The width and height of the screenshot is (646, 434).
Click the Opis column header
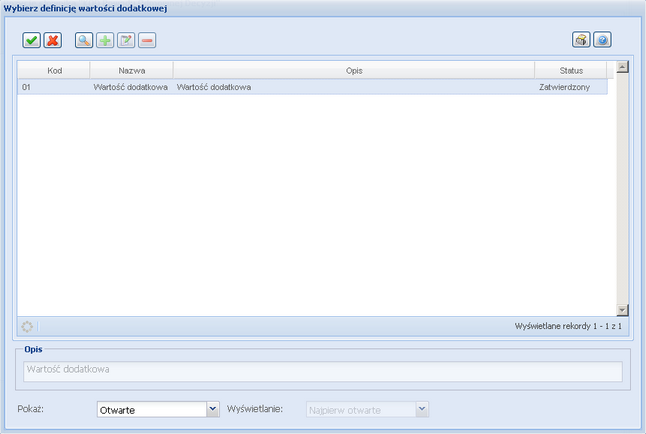tap(353, 70)
